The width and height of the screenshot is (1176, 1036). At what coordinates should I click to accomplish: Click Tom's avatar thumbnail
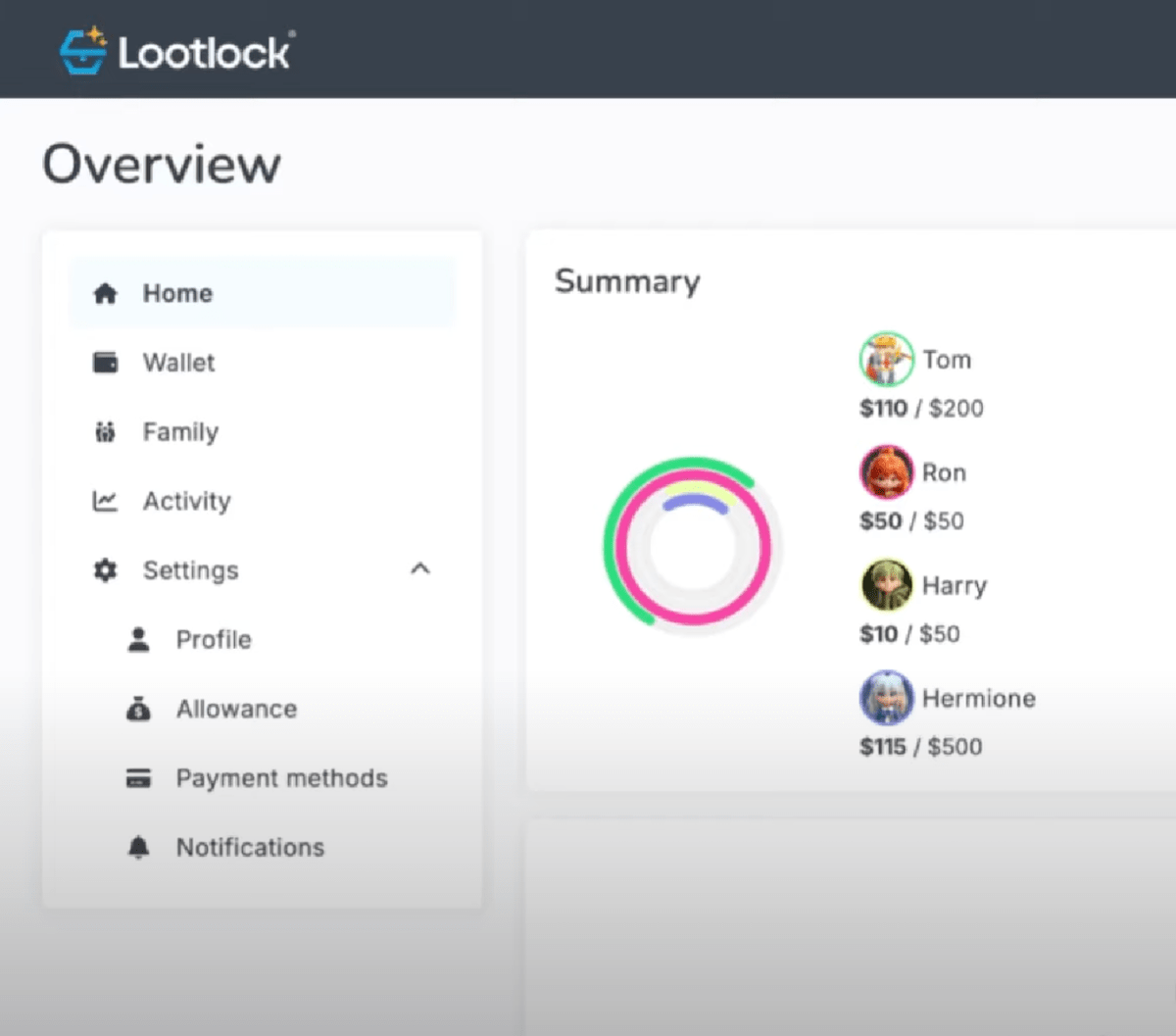(886, 359)
